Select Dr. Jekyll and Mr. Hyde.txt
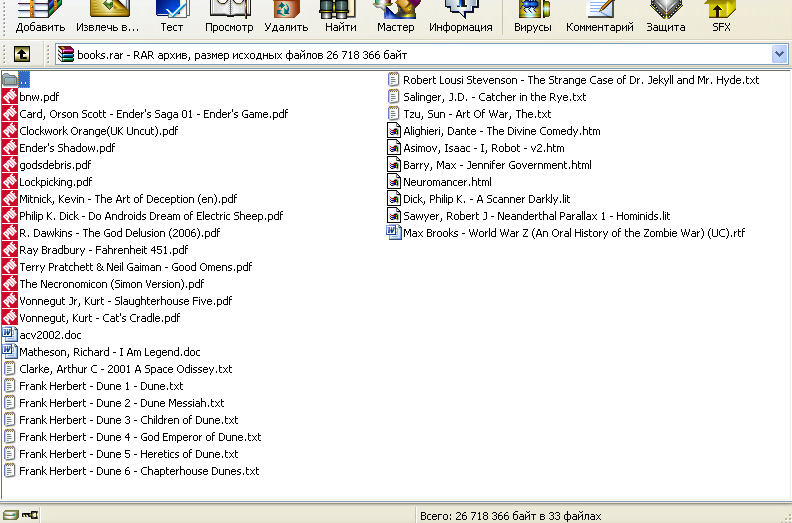 [x=581, y=80]
